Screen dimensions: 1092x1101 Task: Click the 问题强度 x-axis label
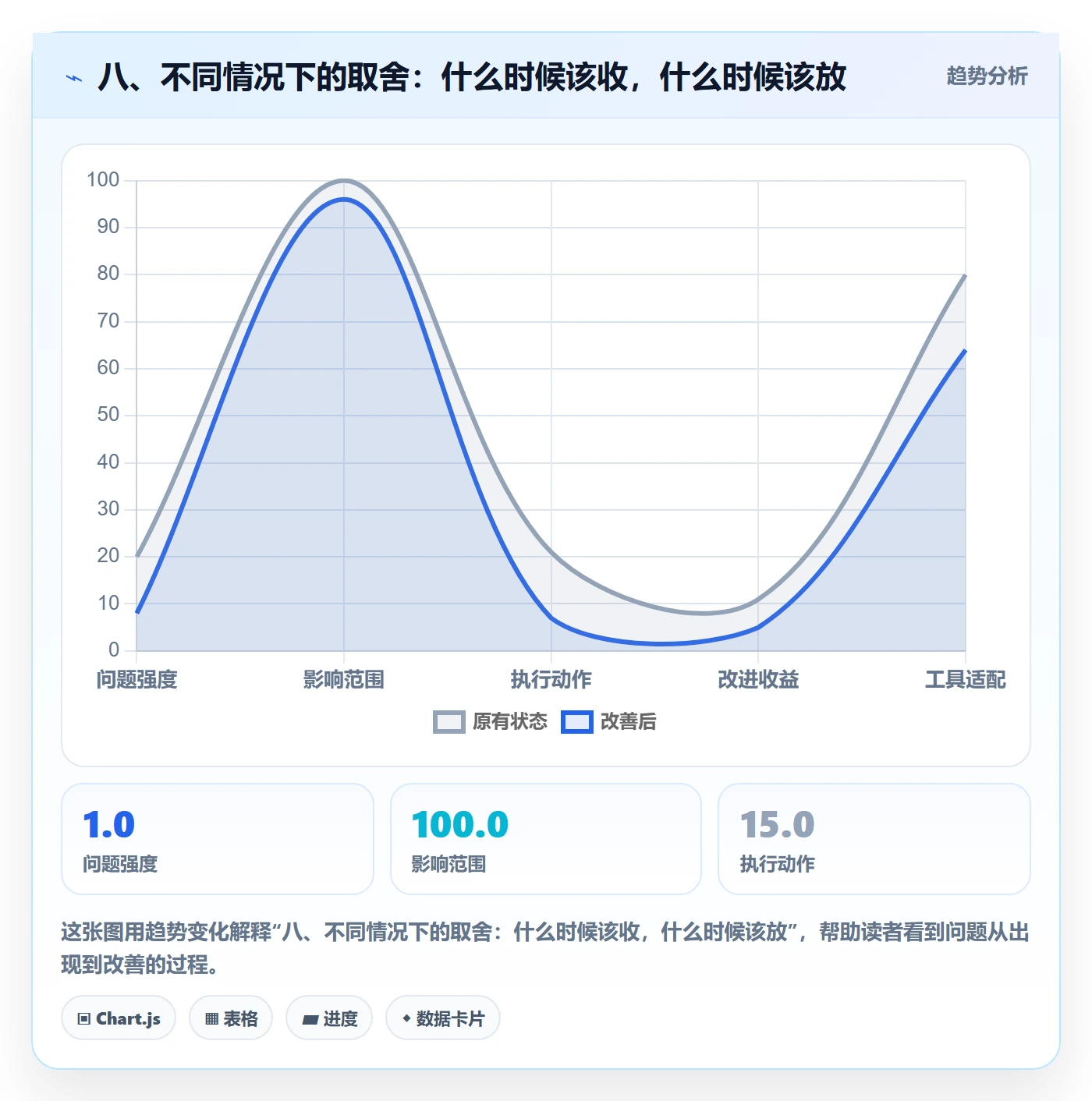pyautogui.click(x=137, y=680)
